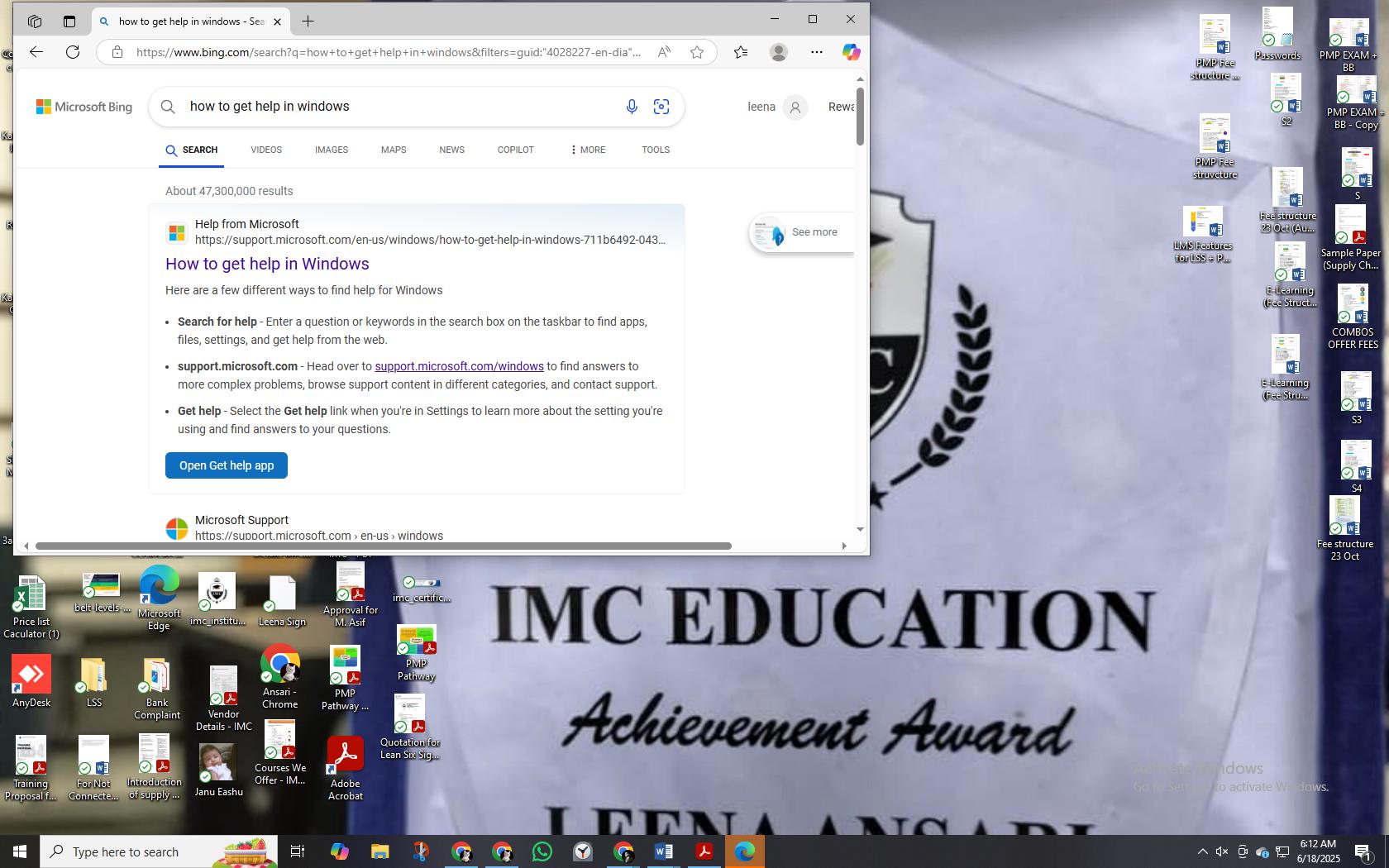Open Adobe Acrobat from the taskbar
This screenshot has width=1389, height=868.
click(704, 851)
